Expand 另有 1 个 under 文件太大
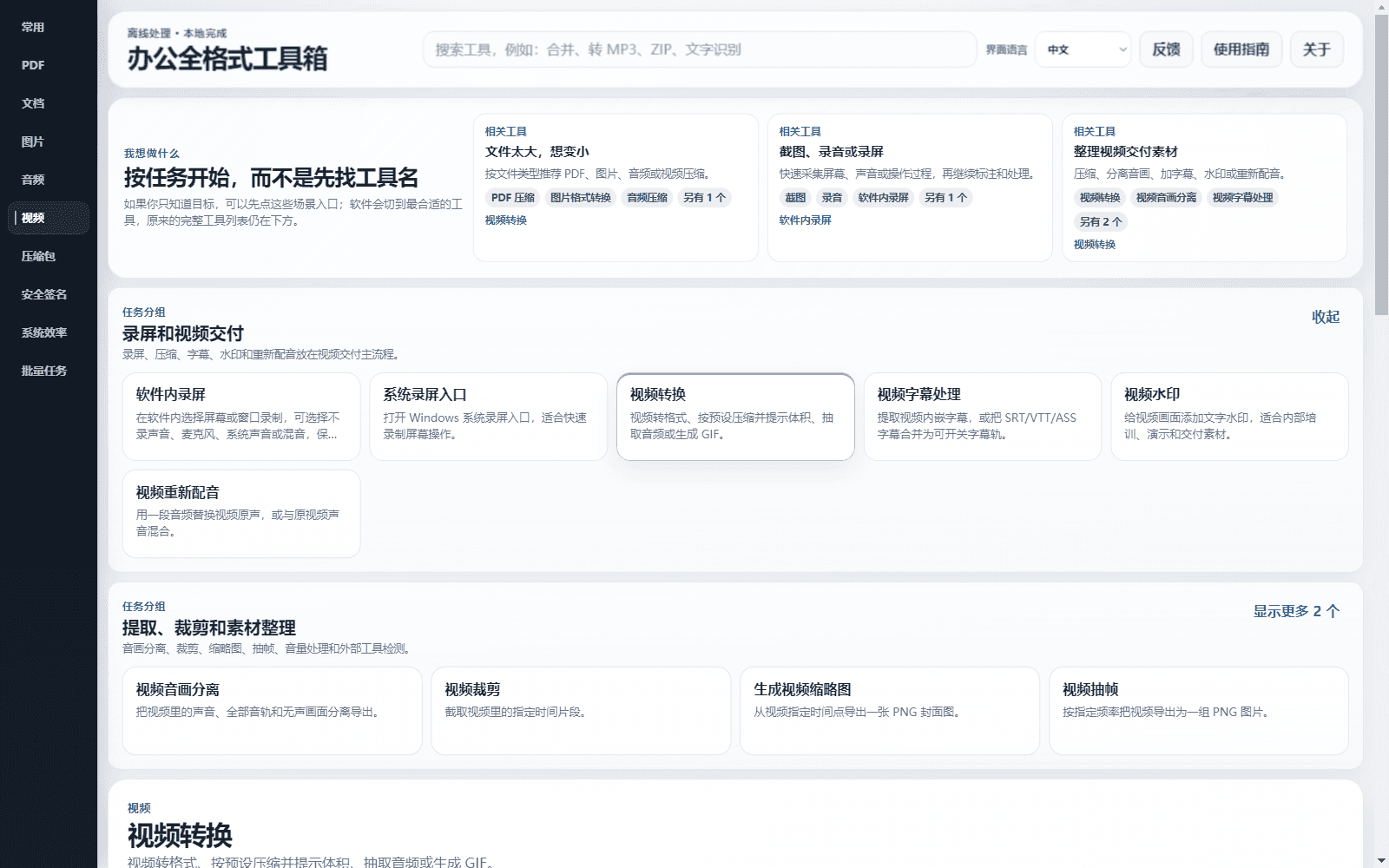Viewport: 1389px width, 868px height. 705,198
